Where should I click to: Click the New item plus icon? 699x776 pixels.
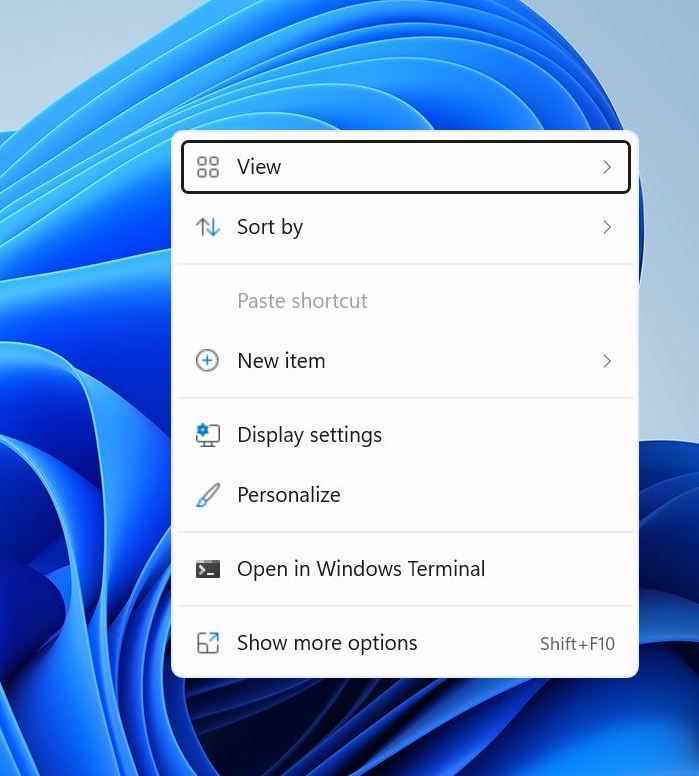tap(207, 361)
